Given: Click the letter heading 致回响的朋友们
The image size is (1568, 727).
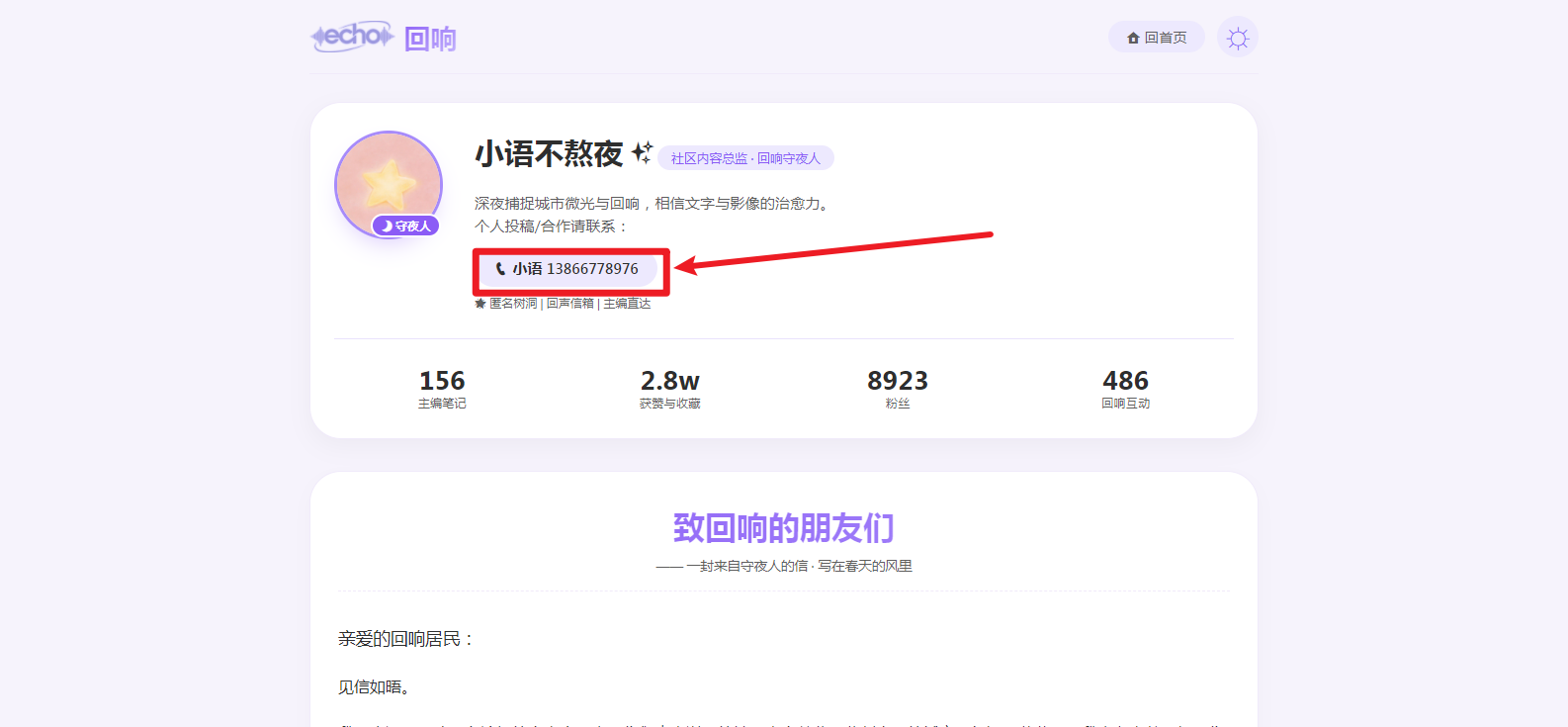Looking at the screenshot, I should pyautogui.click(x=784, y=528).
